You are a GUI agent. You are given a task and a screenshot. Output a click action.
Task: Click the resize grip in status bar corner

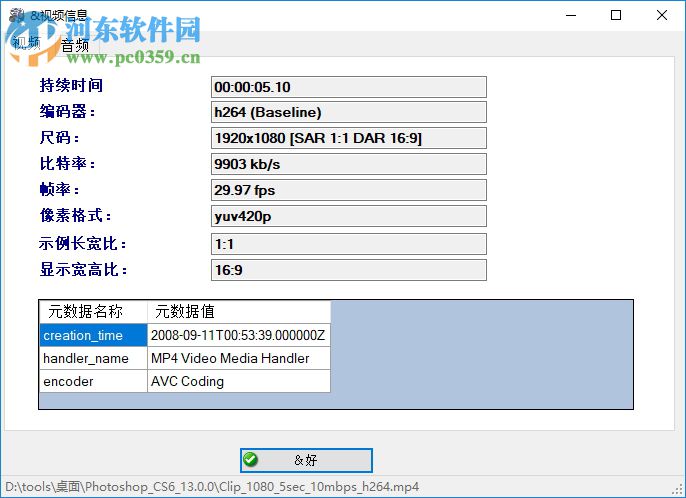tap(679, 491)
